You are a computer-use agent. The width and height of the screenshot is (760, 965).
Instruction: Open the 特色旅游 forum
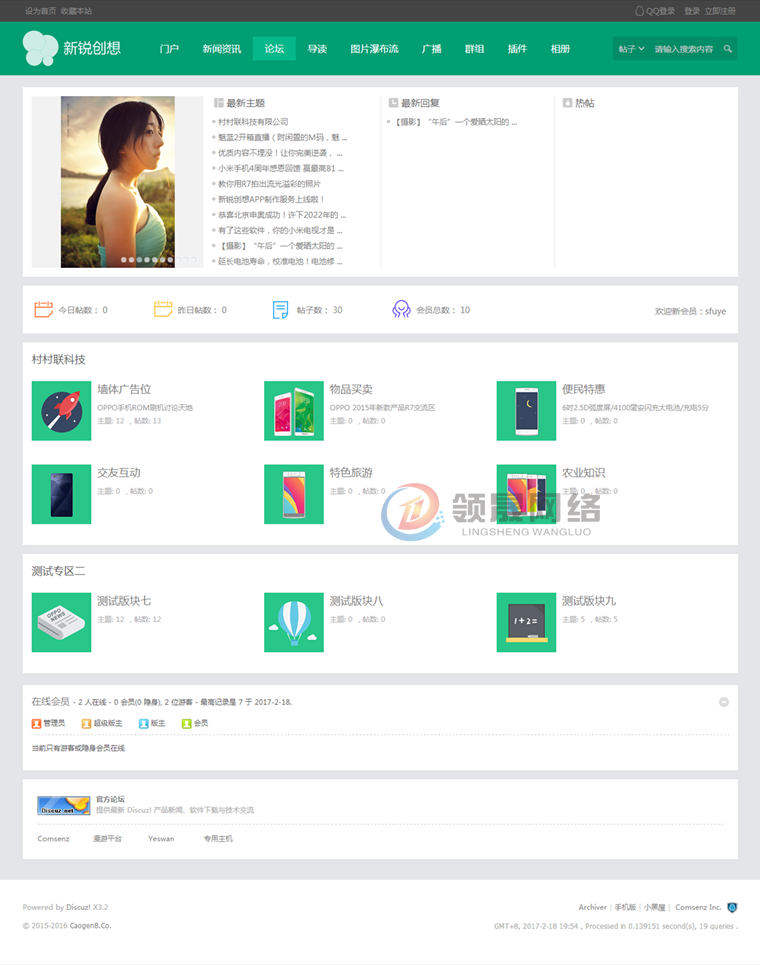click(351, 473)
